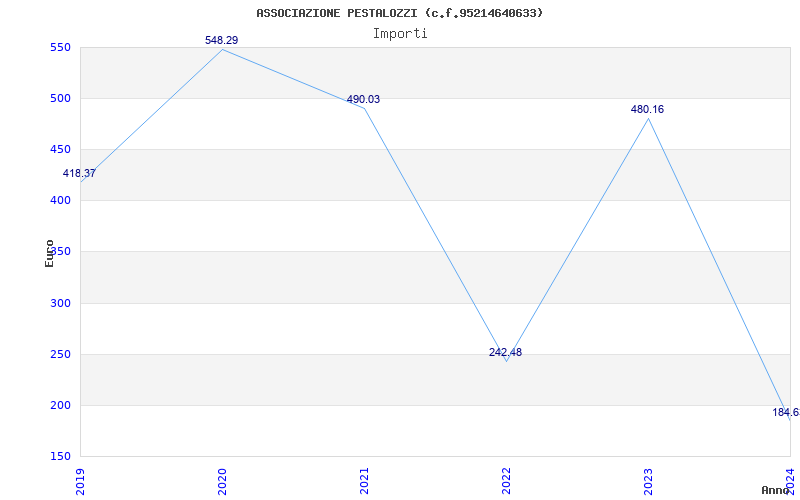
Task: Click the 550 y-axis tick label
Action: click(x=60, y=48)
